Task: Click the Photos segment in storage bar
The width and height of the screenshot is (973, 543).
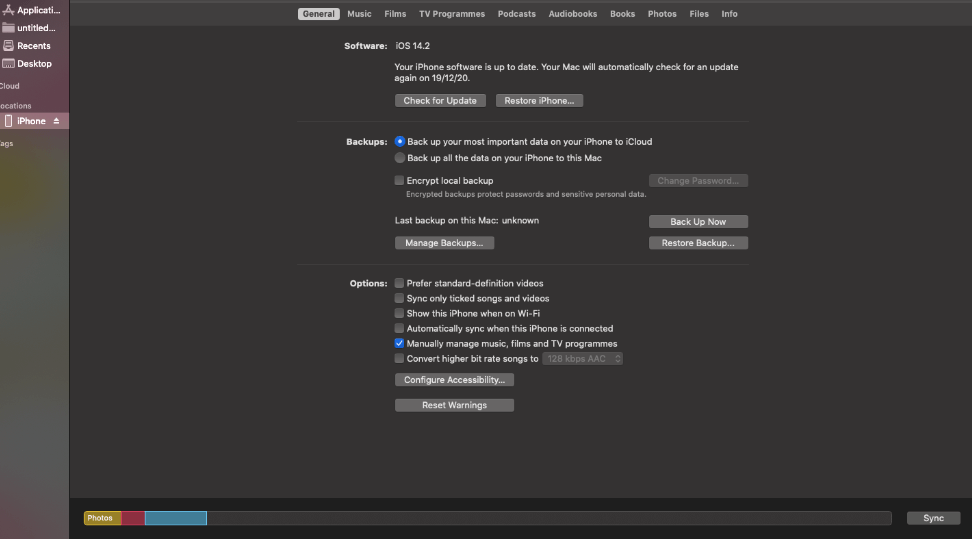Action: [x=101, y=518]
